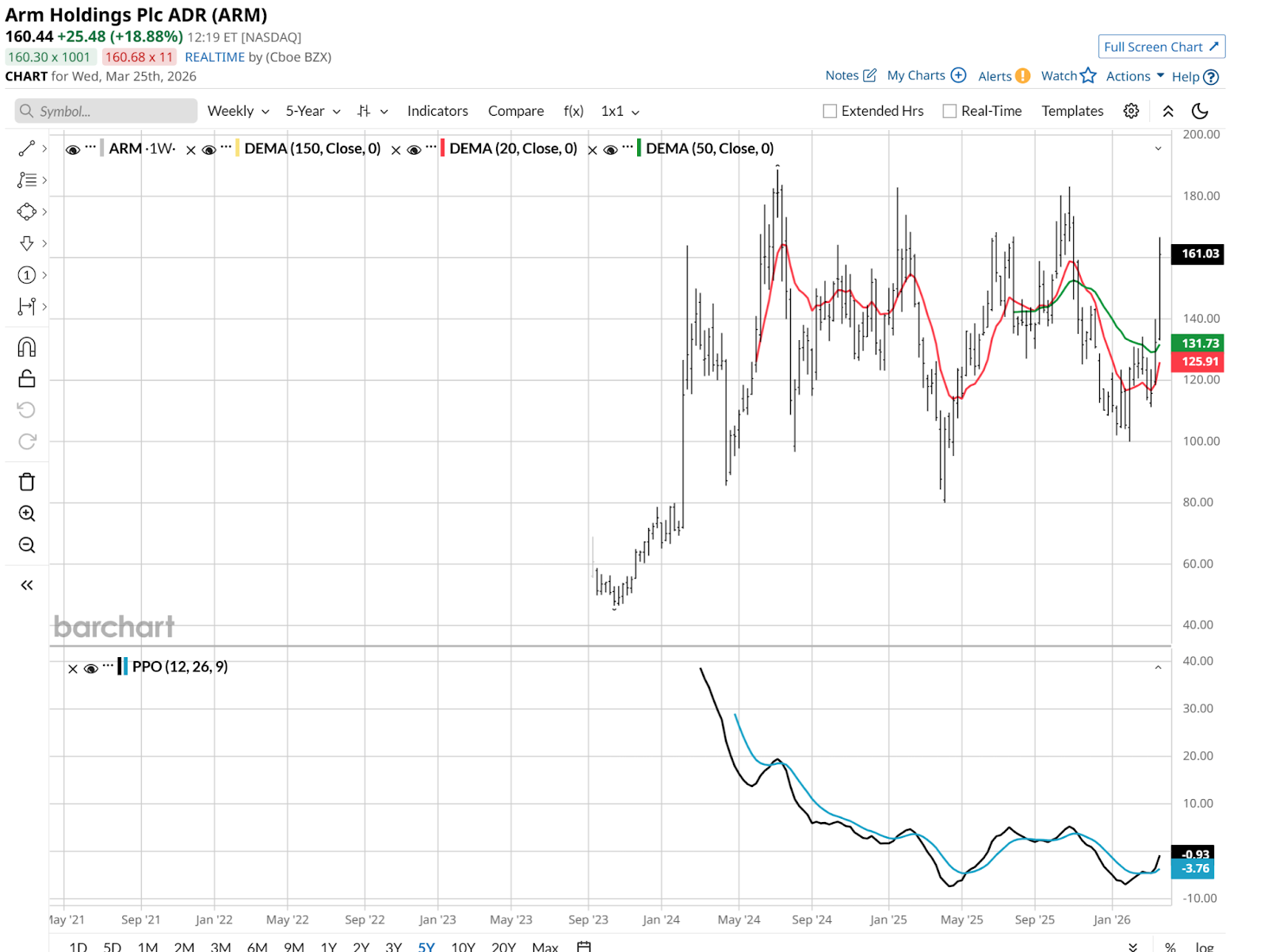Remove the PPO (12, 26, 9) indicator
This screenshot has height=952, width=1268.
pyautogui.click(x=73, y=669)
